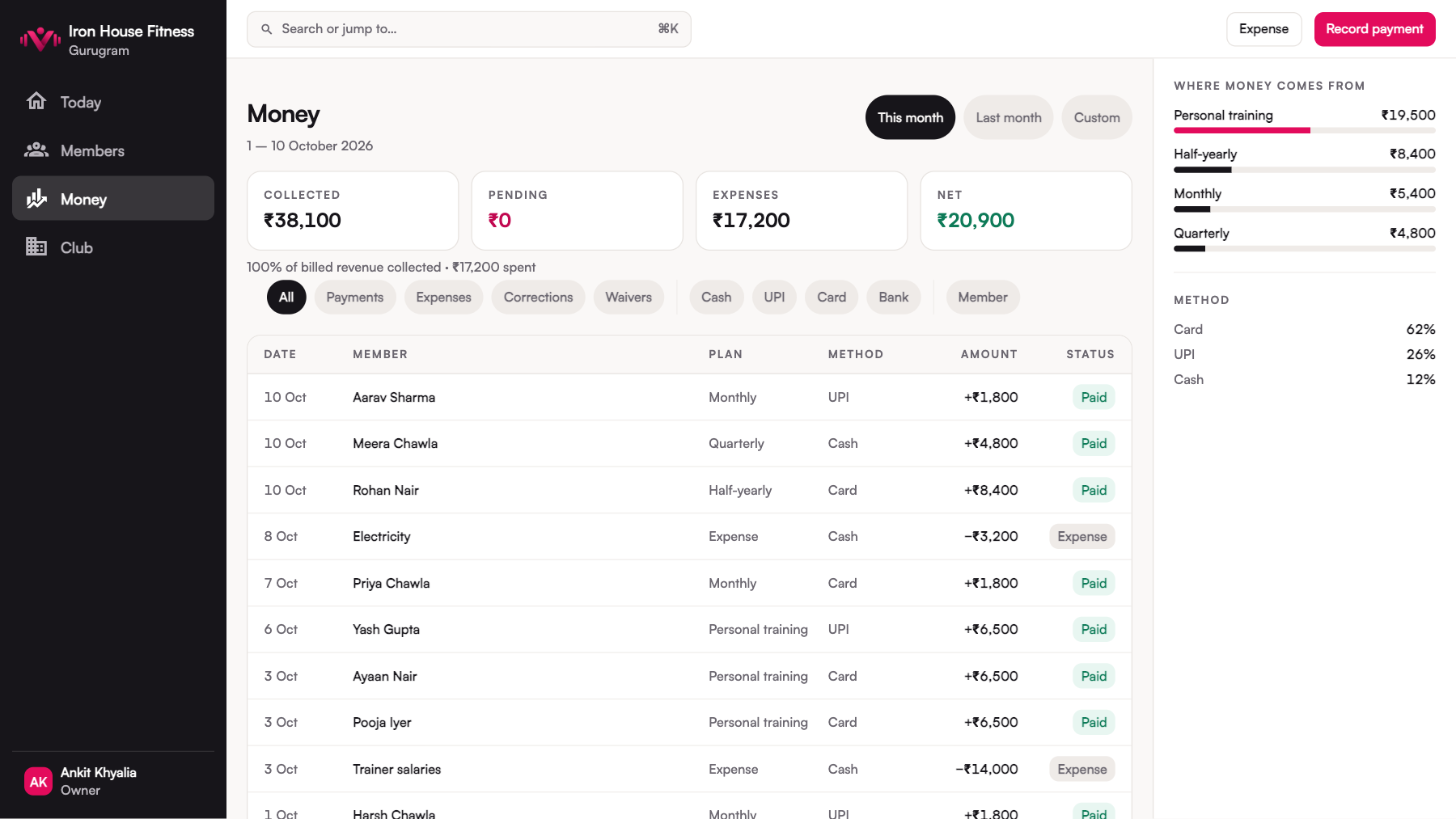Filter by Waivers
The width and height of the screenshot is (1456, 819).
coord(629,298)
